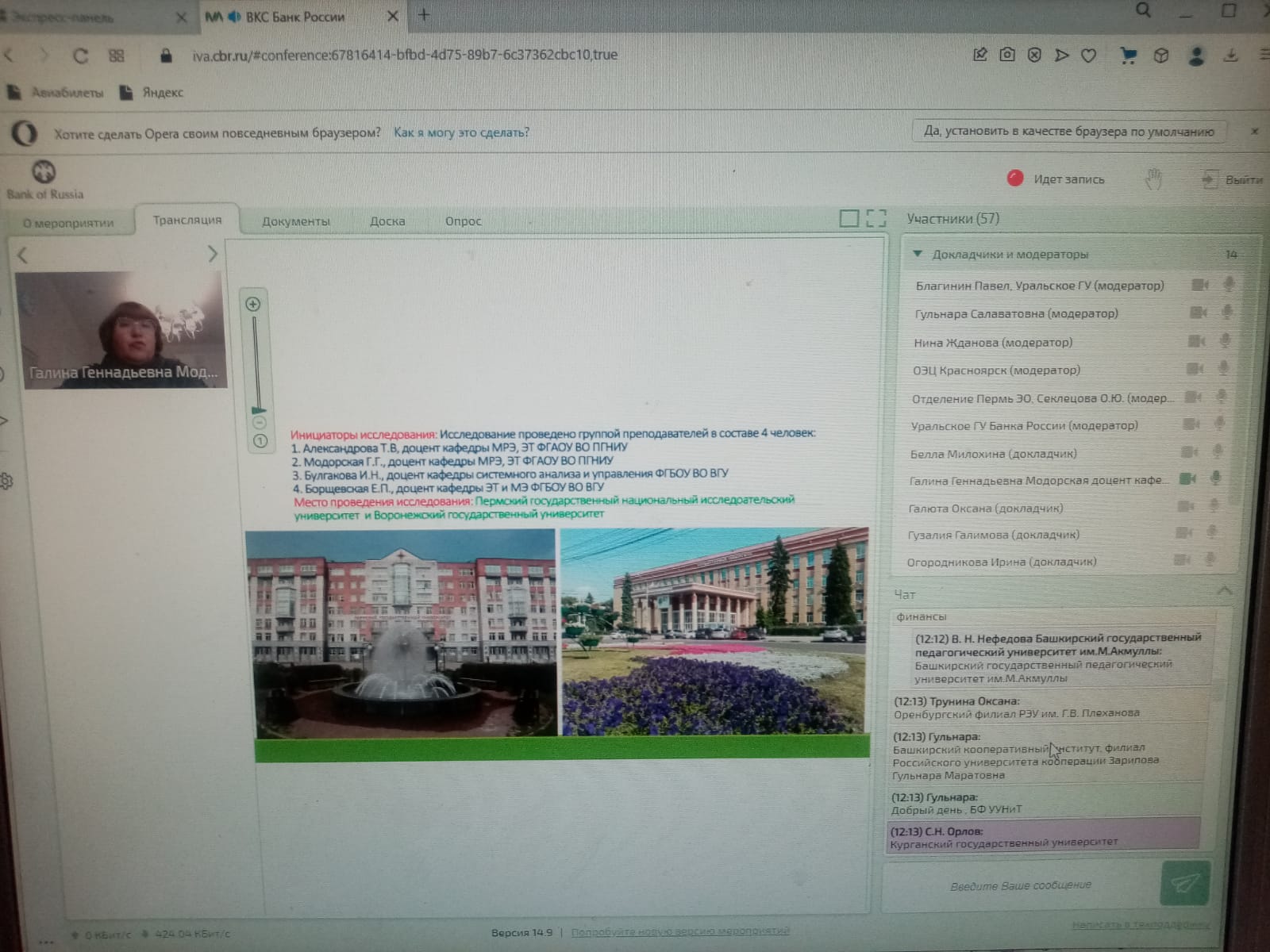
Task: Click the raise hand icon
Action: [x=1153, y=180]
